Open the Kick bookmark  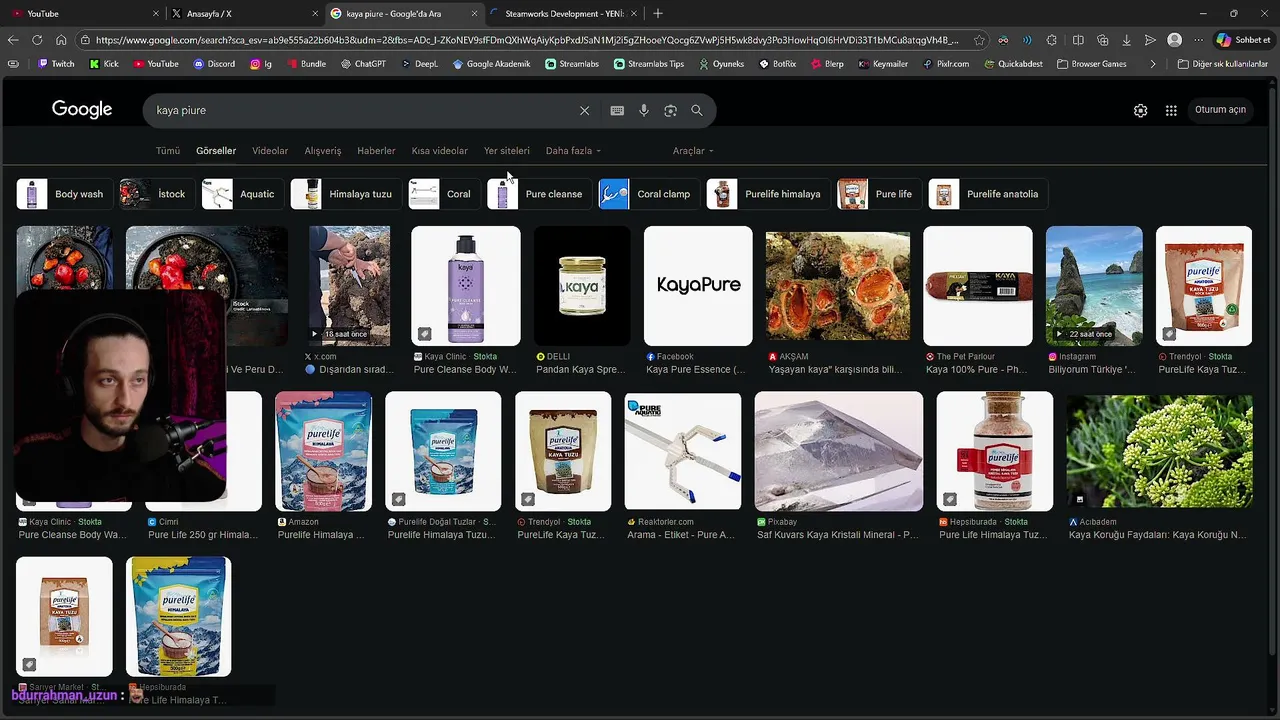point(104,64)
